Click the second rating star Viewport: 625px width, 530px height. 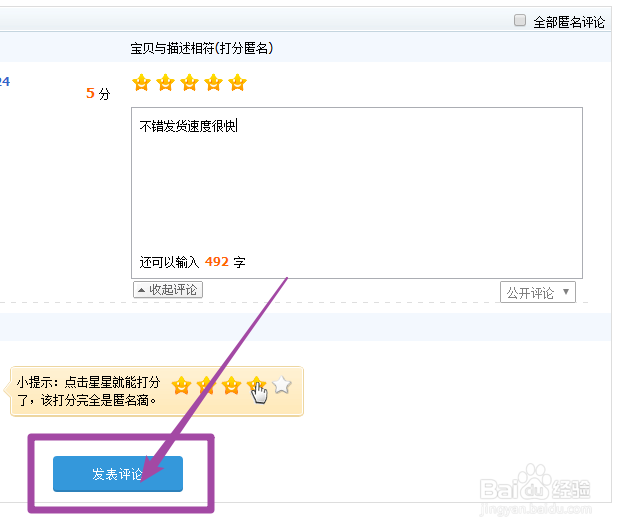tap(165, 83)
